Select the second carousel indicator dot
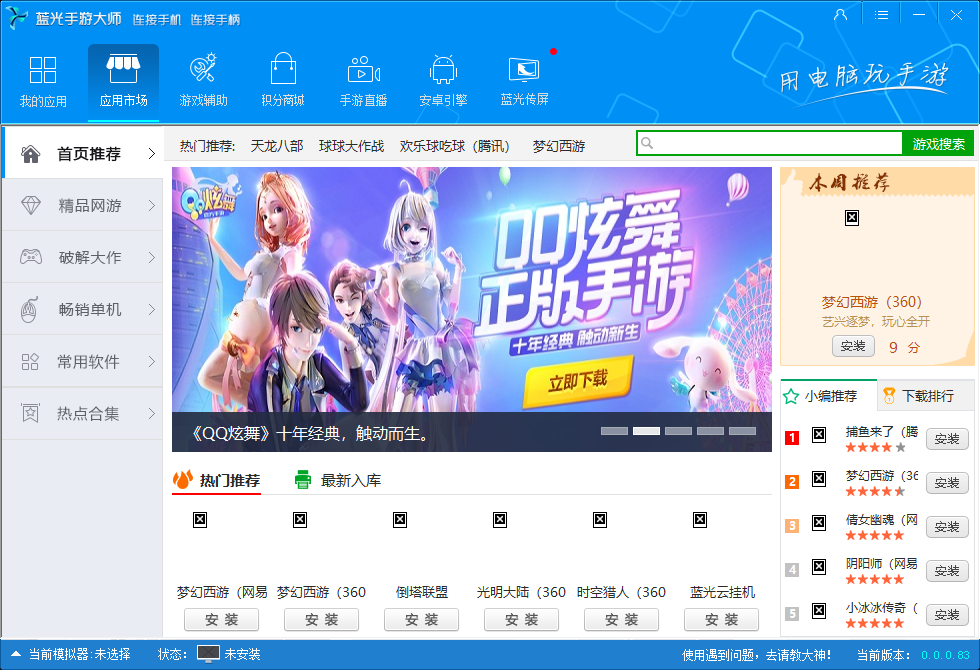The image size is (980, 670). point(645,430)
